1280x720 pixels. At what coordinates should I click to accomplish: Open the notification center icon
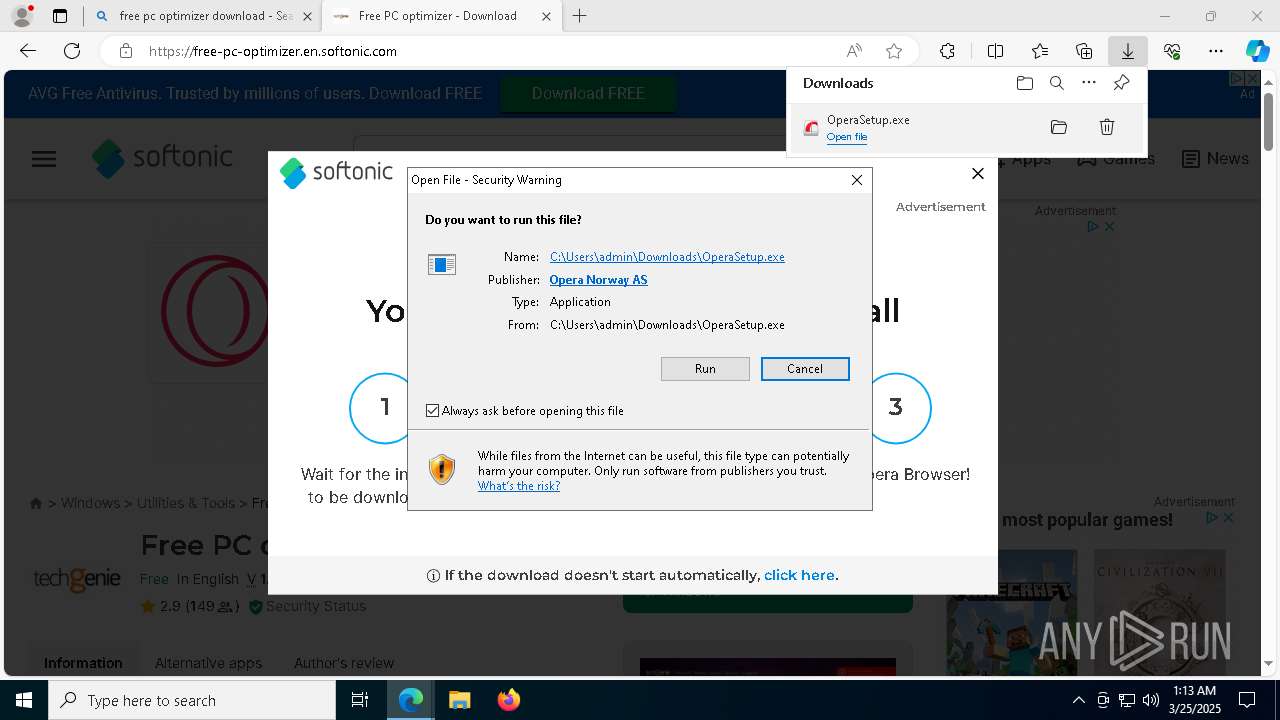[1247, 700]
